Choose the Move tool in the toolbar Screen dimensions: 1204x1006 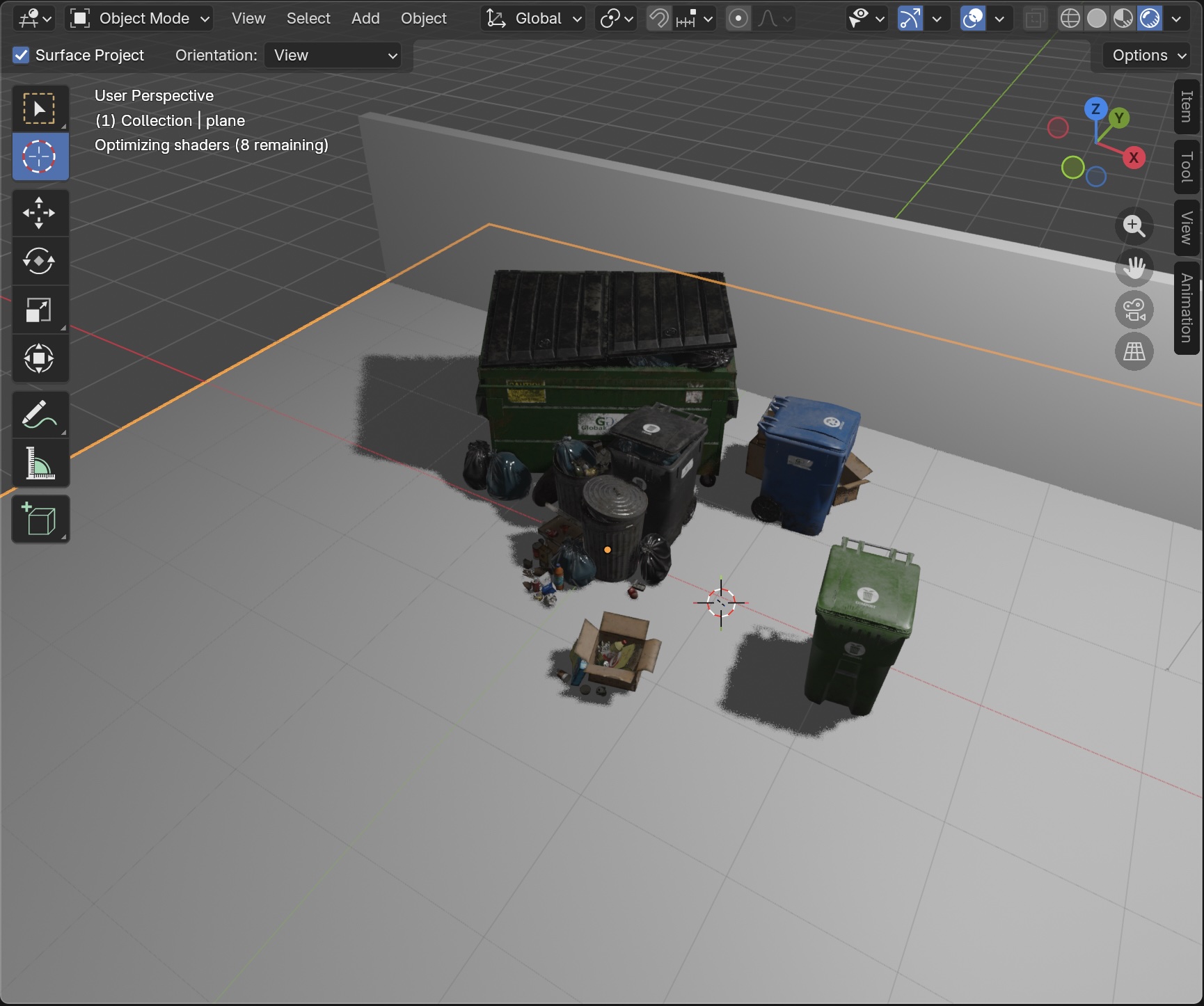(x=40, y=213)
